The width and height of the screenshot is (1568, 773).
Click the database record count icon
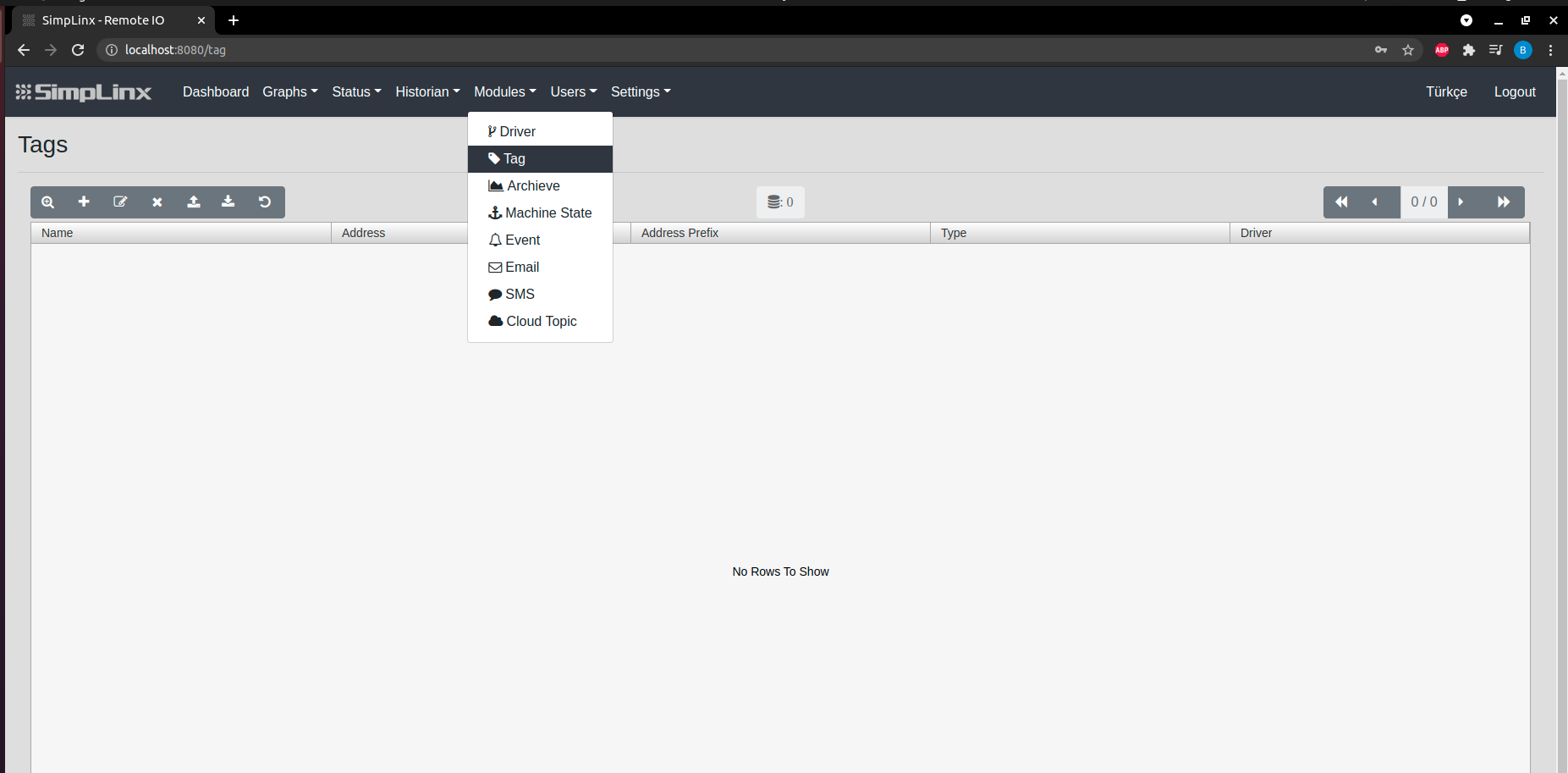click(773, 202)
